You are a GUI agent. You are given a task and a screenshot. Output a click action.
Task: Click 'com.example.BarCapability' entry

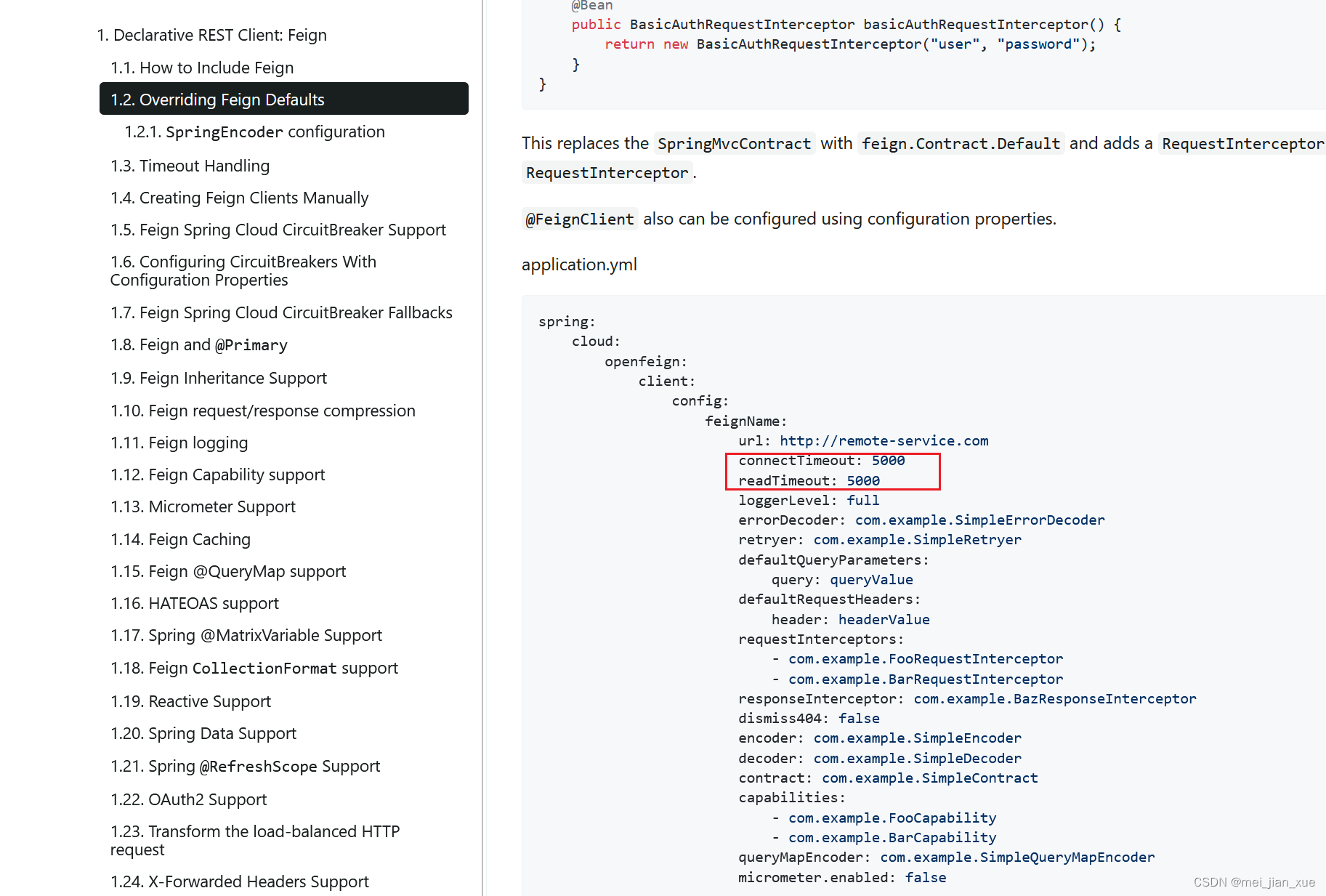[x=892, y=838]
